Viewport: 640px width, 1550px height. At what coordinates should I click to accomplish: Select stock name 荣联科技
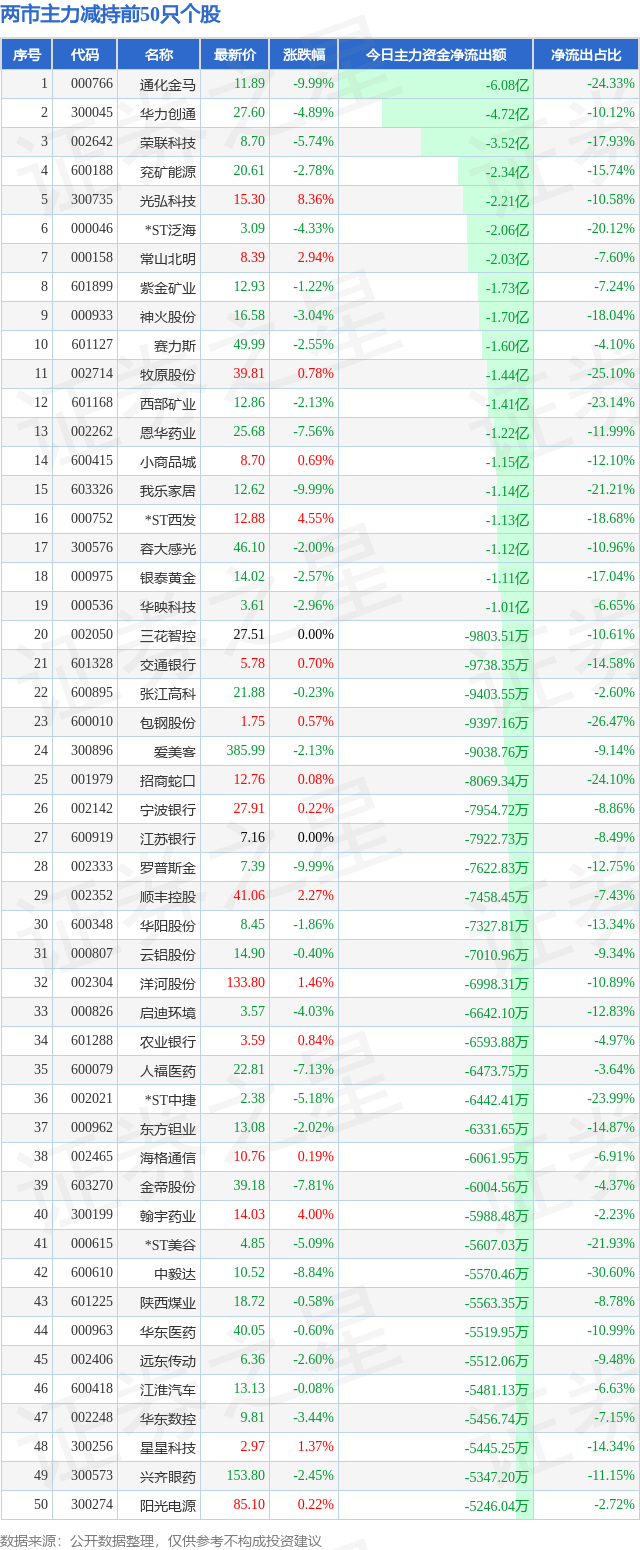click(x=168, y=143)
